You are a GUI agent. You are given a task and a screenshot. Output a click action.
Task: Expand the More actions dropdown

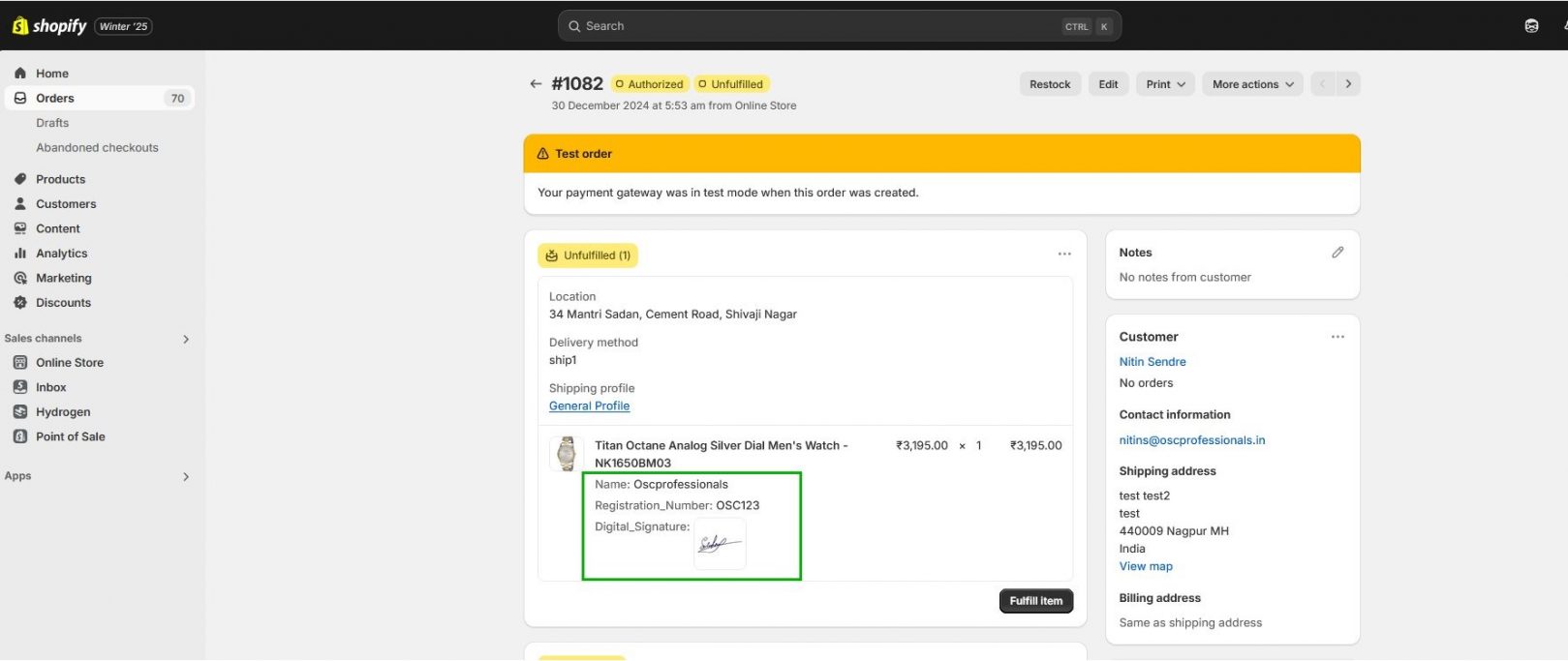point(1252,84)
